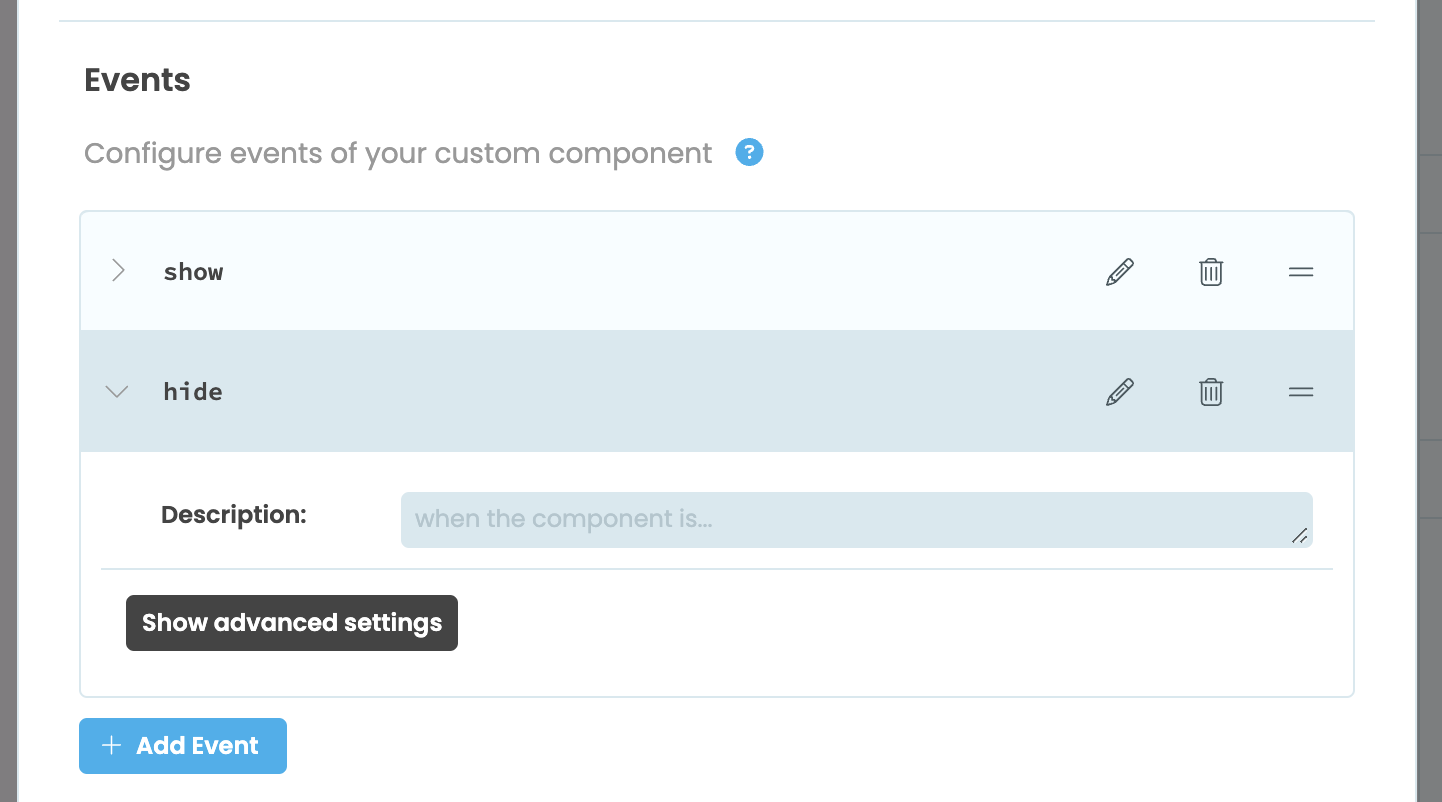
Task: Open the blue help question-mark icon
Action: 749,153
